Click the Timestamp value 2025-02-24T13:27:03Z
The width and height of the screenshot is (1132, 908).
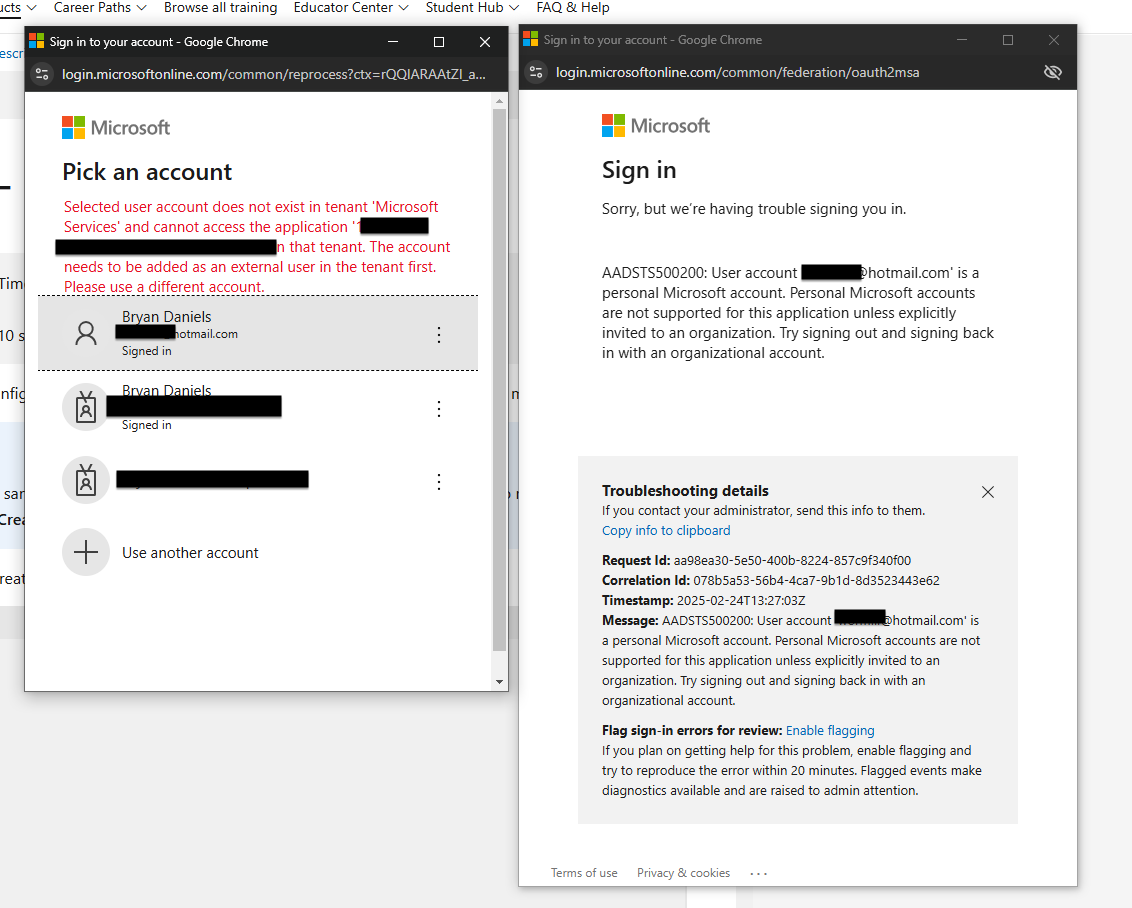pyautogui.click(x=741, y=601)
